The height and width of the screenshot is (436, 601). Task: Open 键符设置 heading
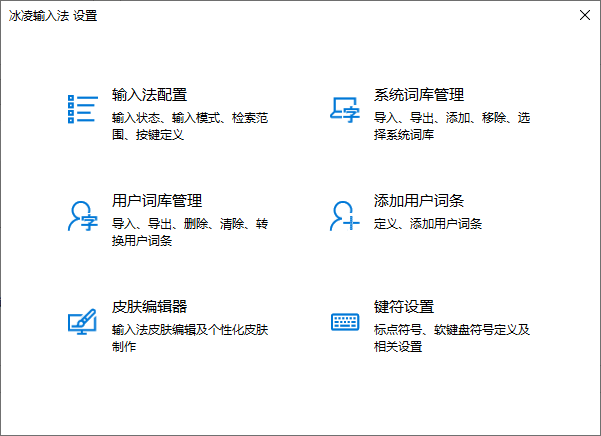tap(404, 307)
